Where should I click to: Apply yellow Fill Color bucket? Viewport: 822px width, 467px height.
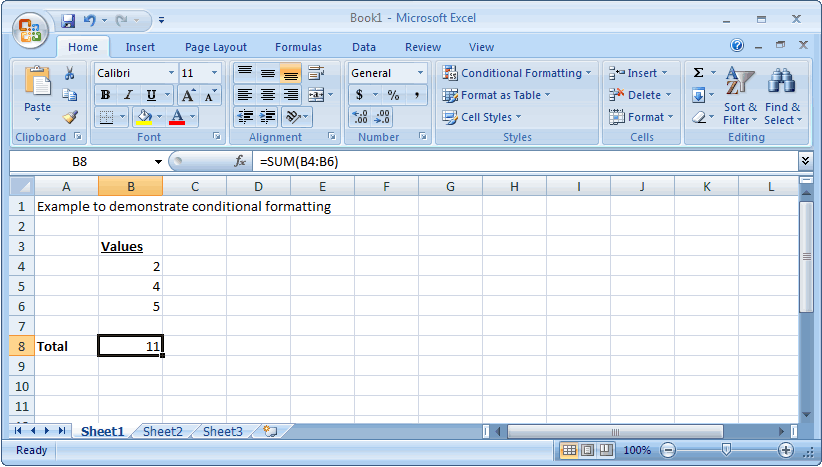tap(144, 117)
